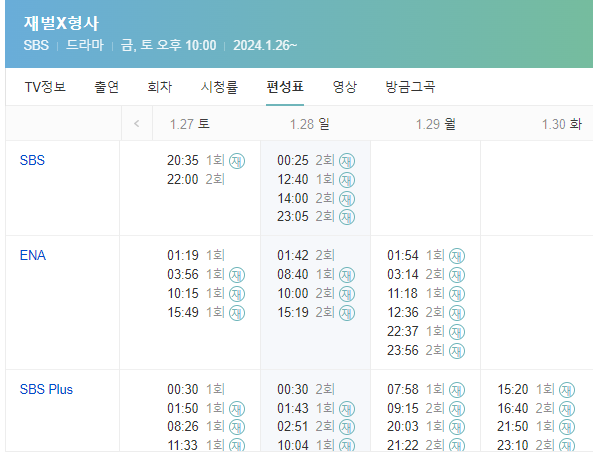Click rerun badge beside ENA 01:54 1회
Image resolution: width=593 pixels, height=455 pixels.
[456, 256]
